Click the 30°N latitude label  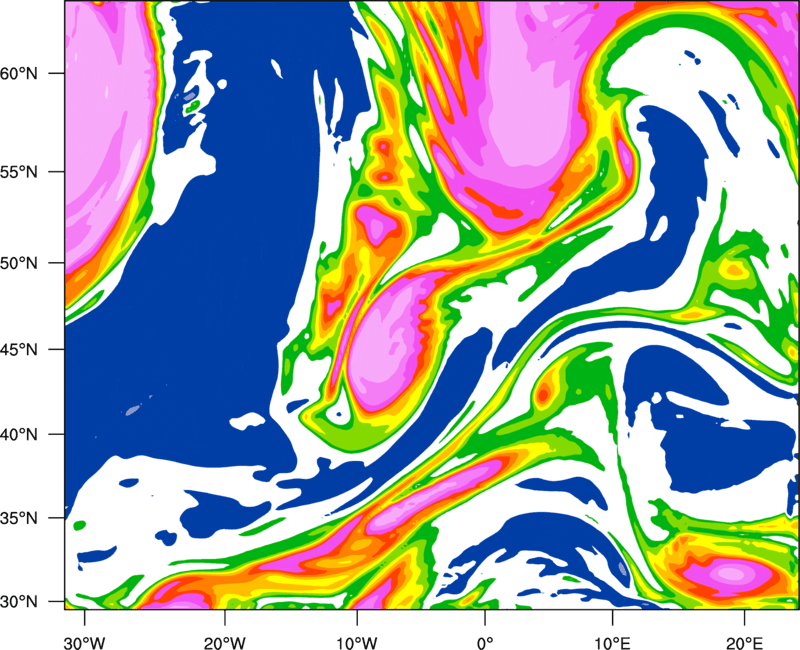point(19,602)
